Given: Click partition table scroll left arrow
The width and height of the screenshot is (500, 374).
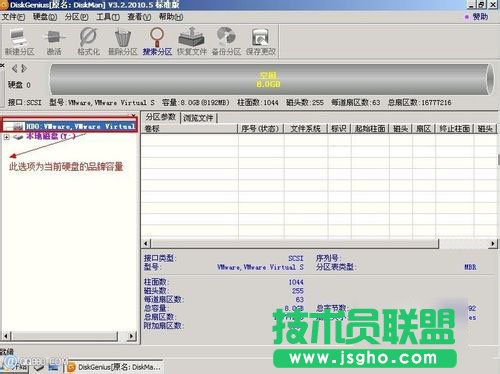Looking at the screenshot, I should [146, 243].
